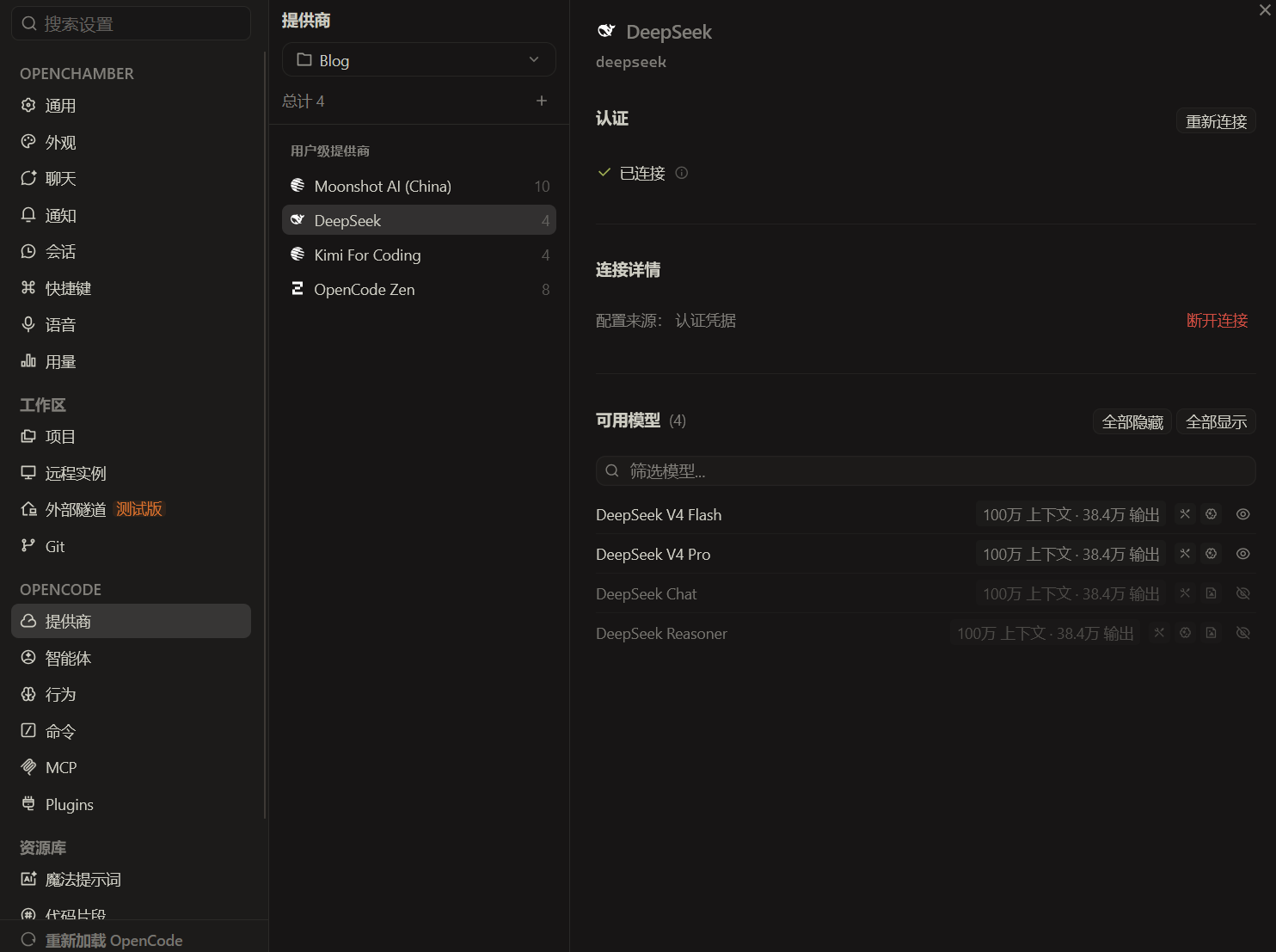The height and width of the screenshot is (952, 1276).
Task: Click the DeepSeek V4 Pro model name
Action: click(x=653, y=555)
